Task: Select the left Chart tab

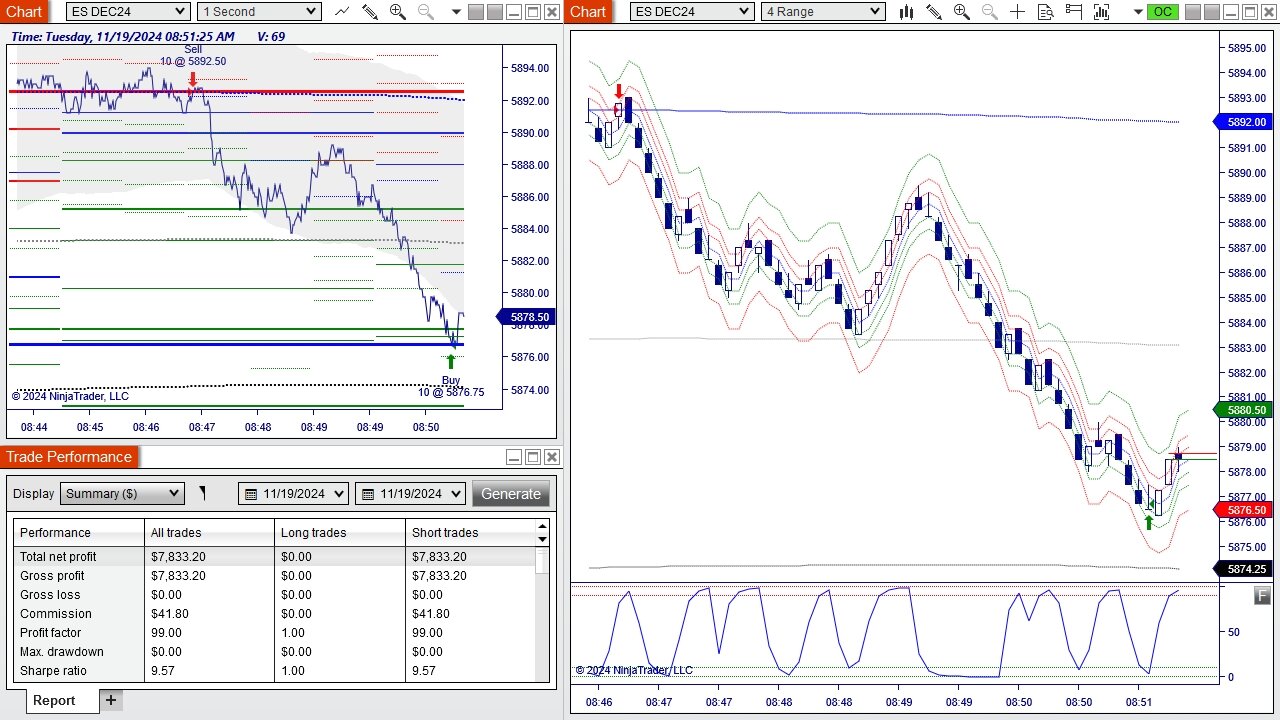Action: (x=24, y=11)
